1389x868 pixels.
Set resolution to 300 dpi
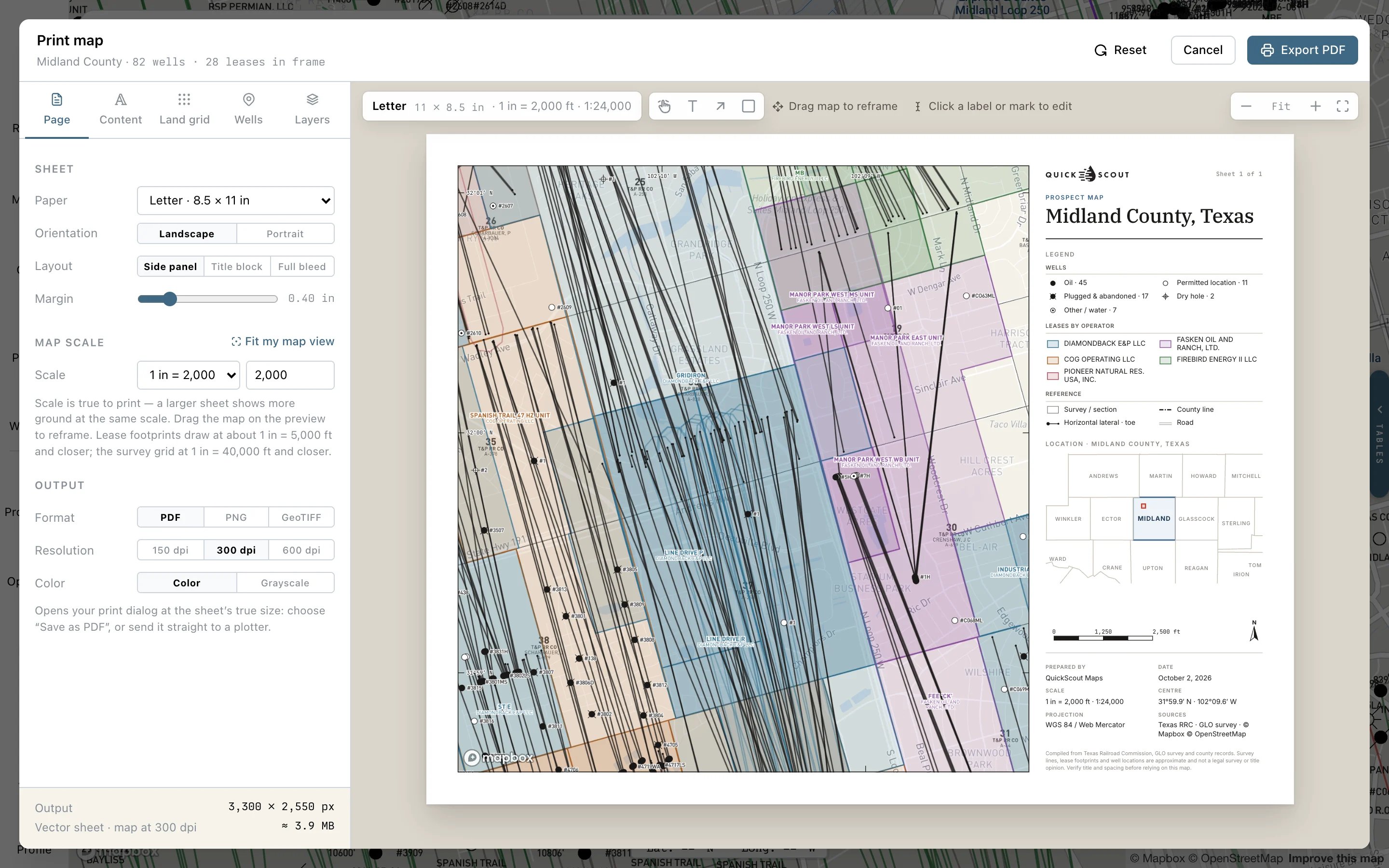coord(236,550)
